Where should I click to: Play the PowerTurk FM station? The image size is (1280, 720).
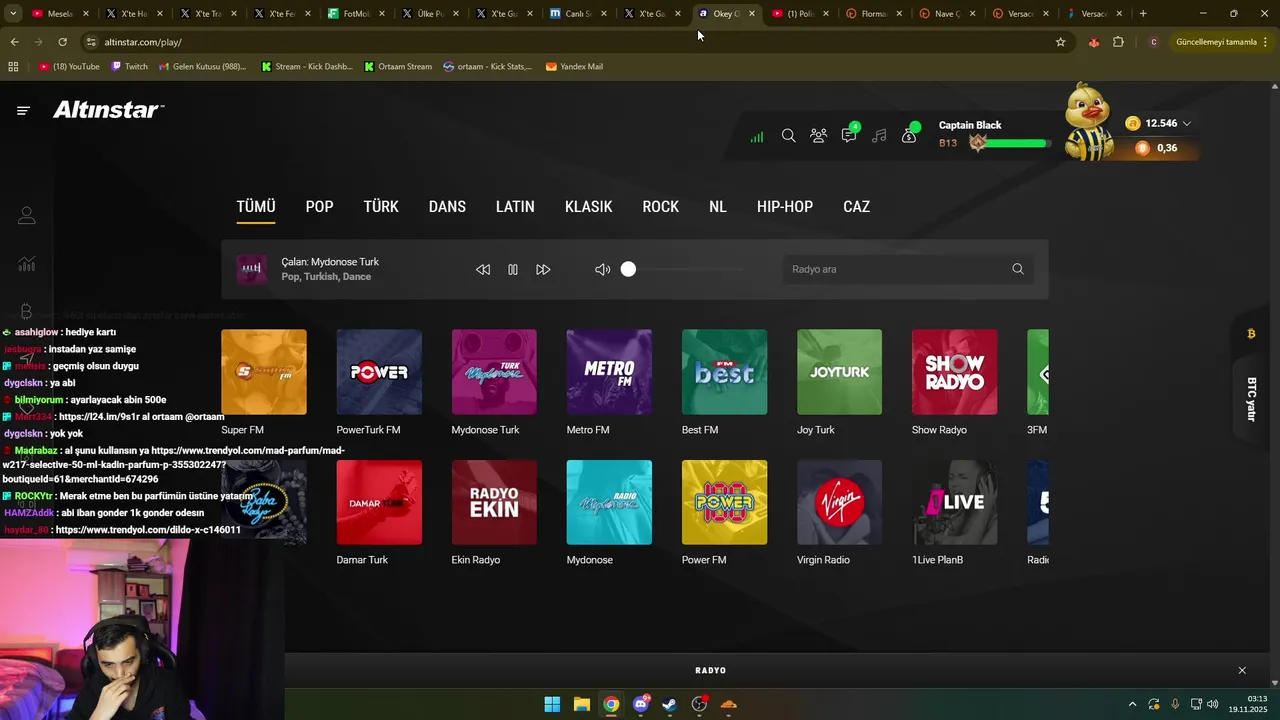[x=379, y=372]
